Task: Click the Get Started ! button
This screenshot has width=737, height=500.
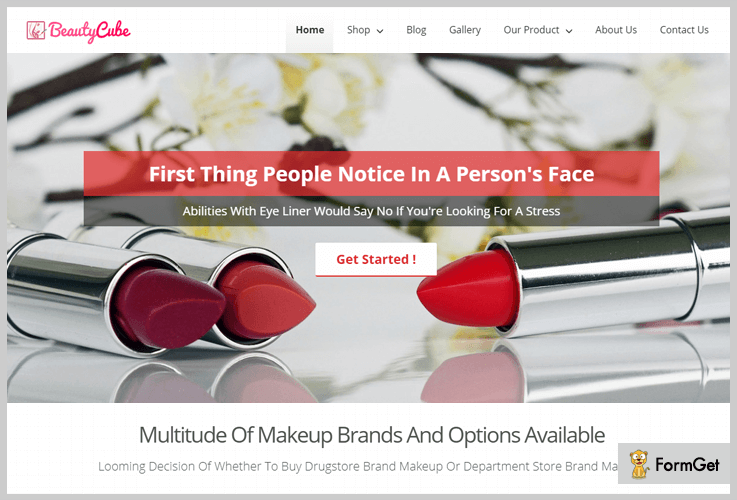Action: pos(376,259)
